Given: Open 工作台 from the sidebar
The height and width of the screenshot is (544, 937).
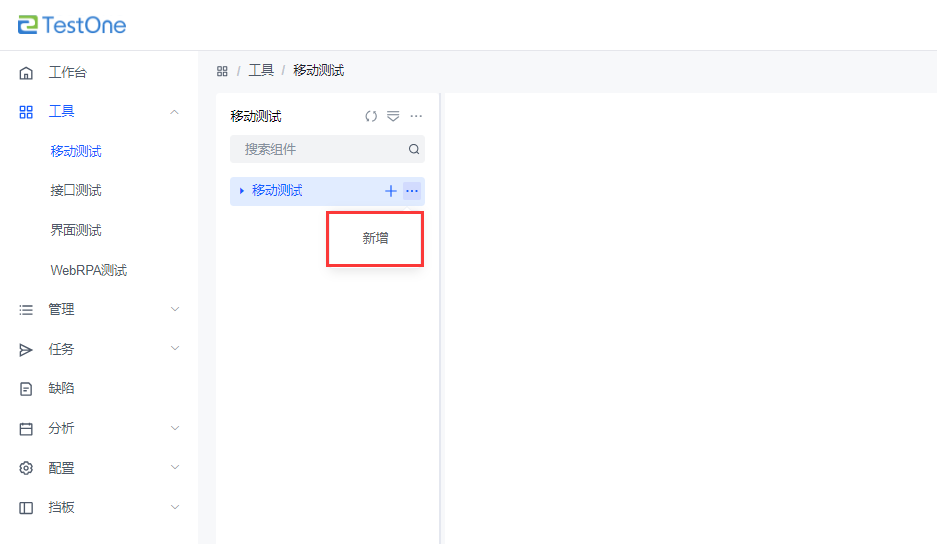Looking at the screenshot, I should click(x=67, y=72).
